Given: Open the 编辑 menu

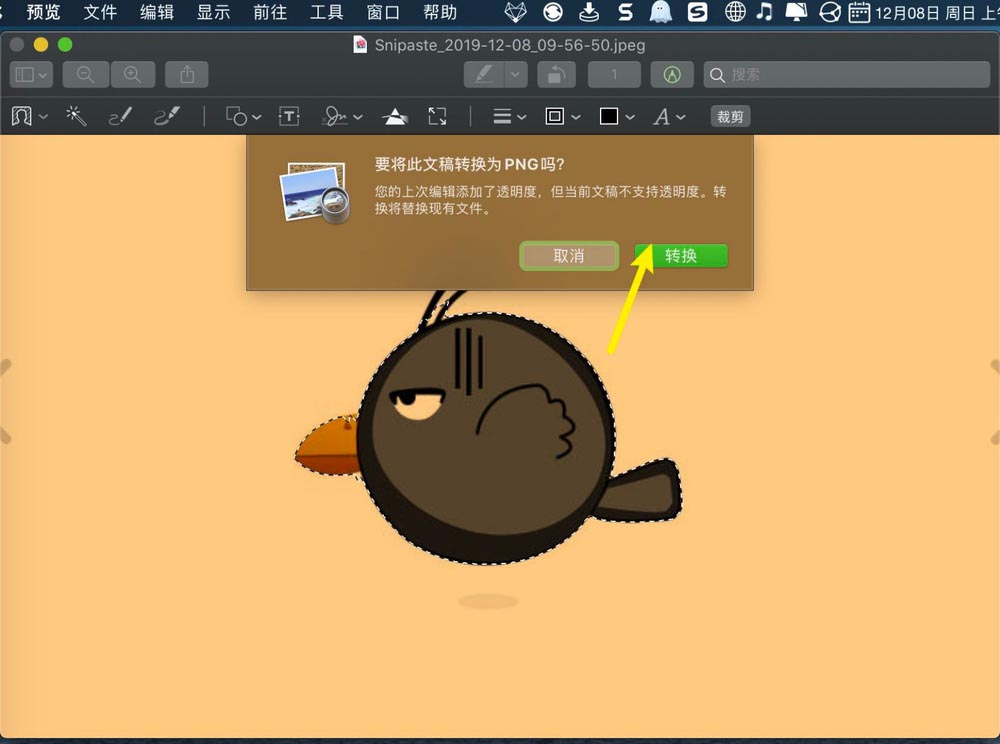Looking at the screenshot, I should 157,12.
